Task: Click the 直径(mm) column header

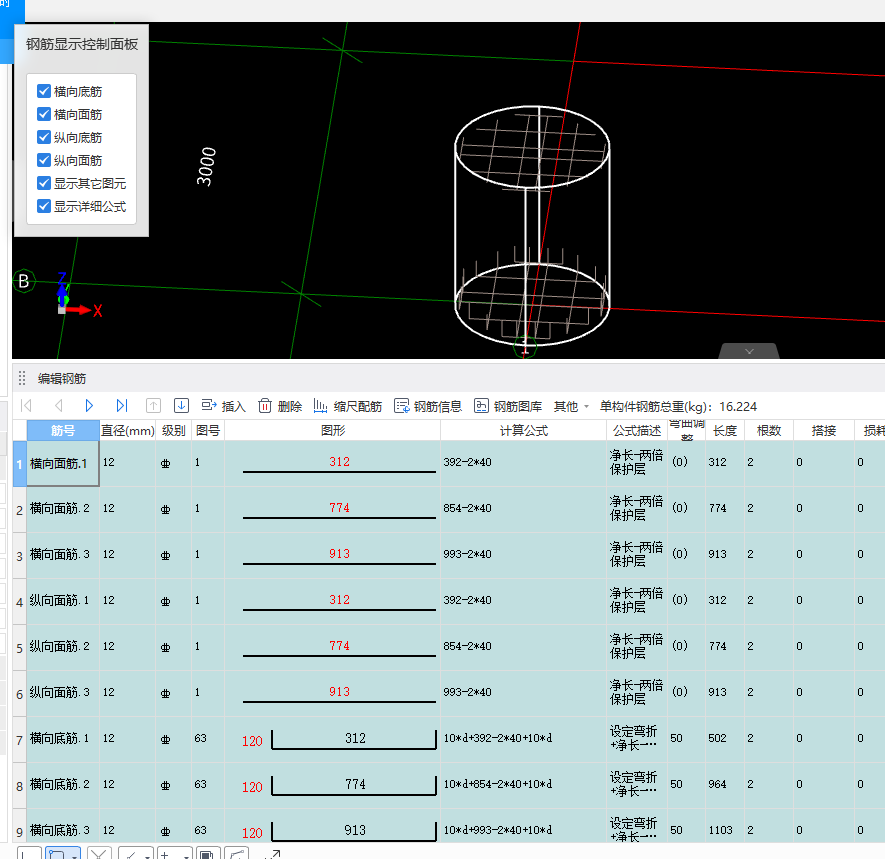Action: pyautogui.click(x=128, y=431)
